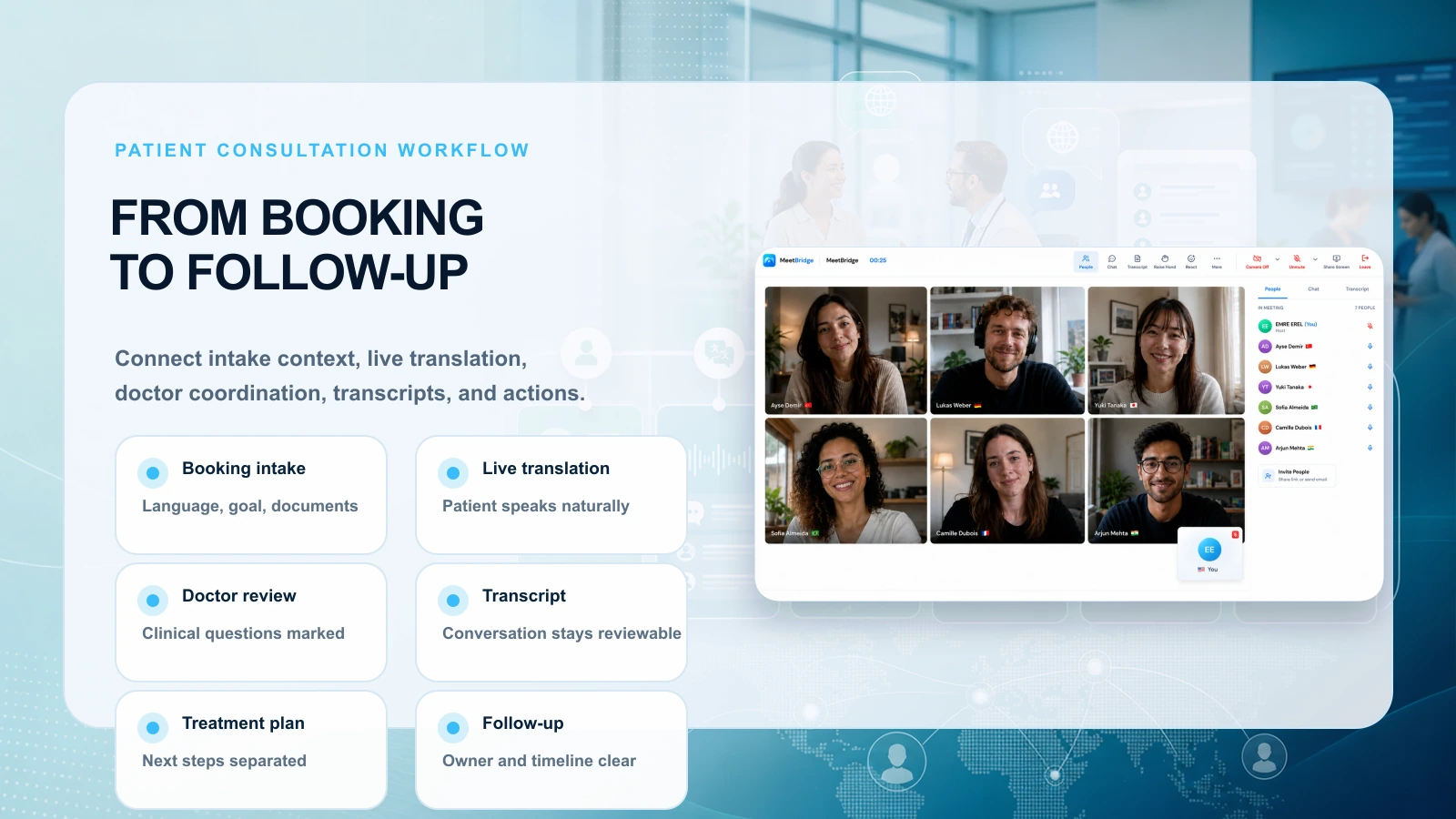Switch to the Transcript tab in side panel
The height and width of the screenshot is (819, 1456).
1357,289
